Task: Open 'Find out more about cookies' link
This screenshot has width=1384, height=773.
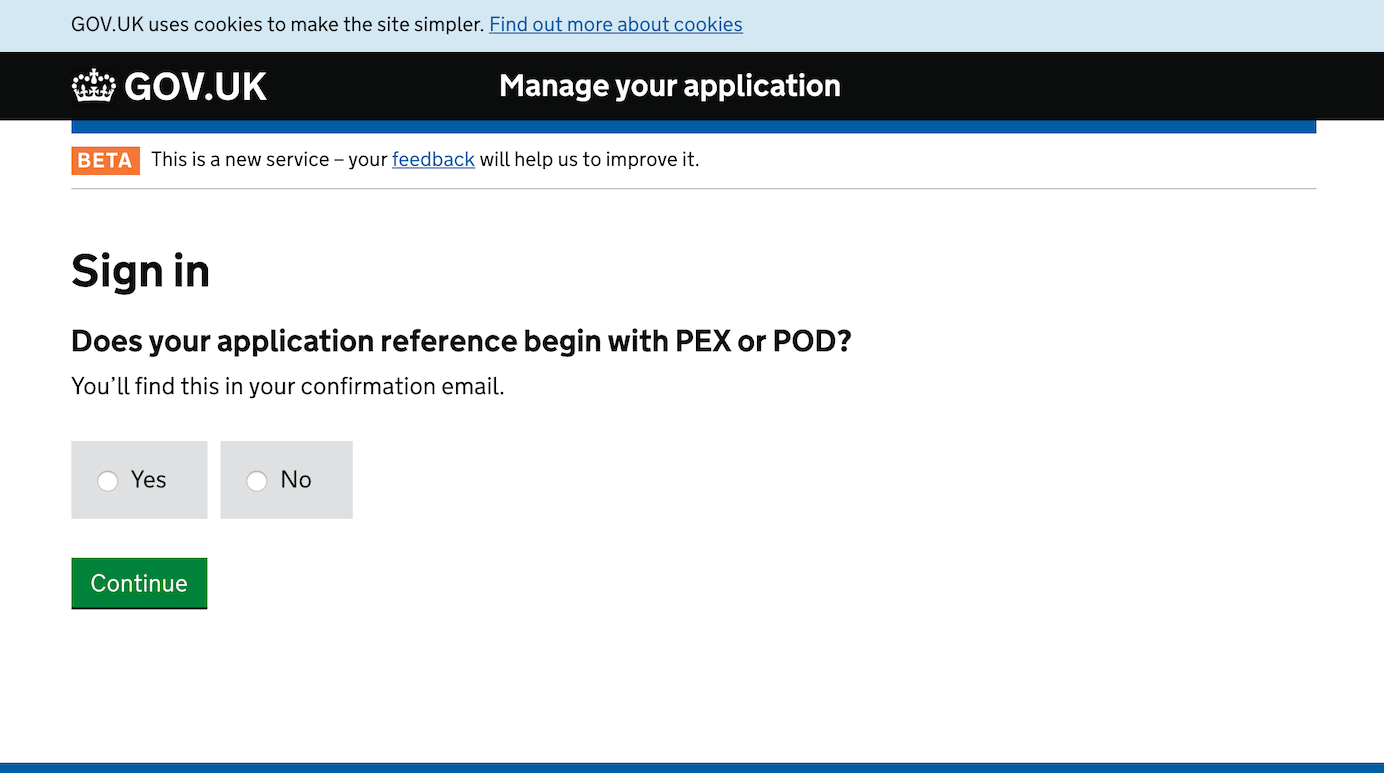Action: click(615, 24)
